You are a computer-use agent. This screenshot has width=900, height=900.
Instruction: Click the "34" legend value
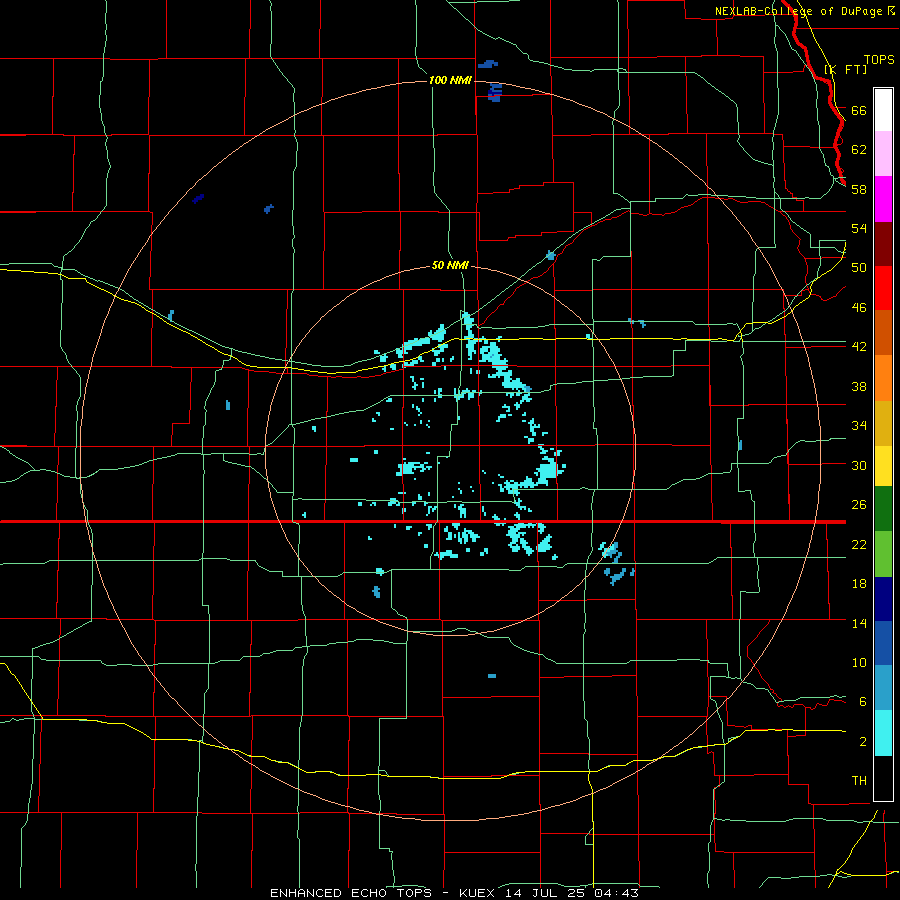tap(859, 426)
